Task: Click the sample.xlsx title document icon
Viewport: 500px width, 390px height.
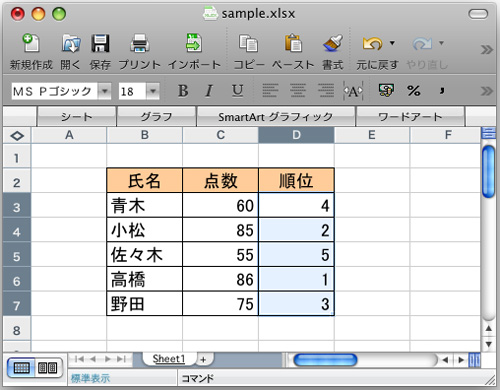Action: [x=211, y=14]
